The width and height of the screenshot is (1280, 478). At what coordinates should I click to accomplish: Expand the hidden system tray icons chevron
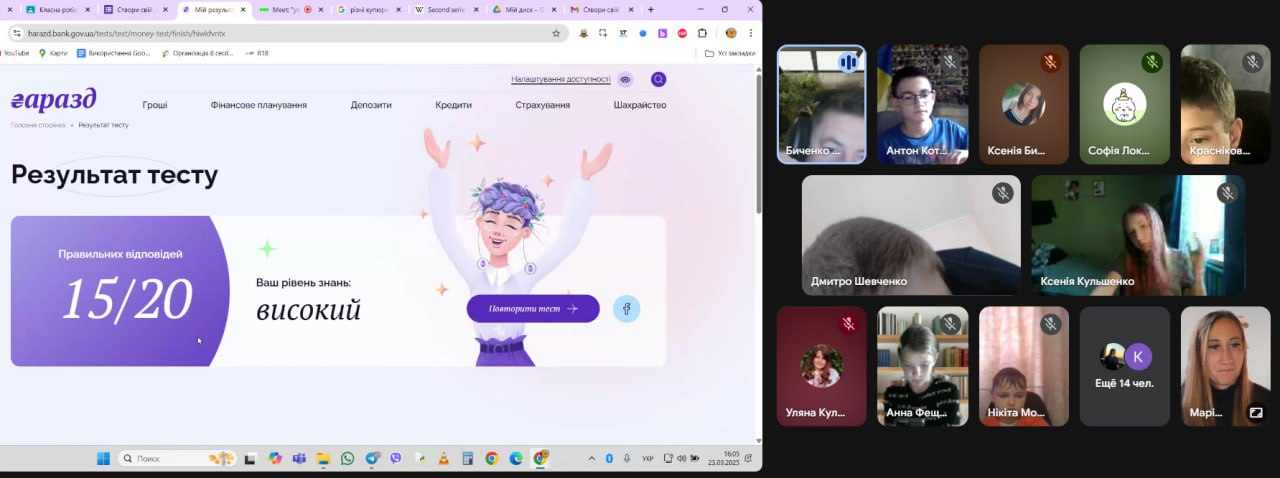[591, 459]
